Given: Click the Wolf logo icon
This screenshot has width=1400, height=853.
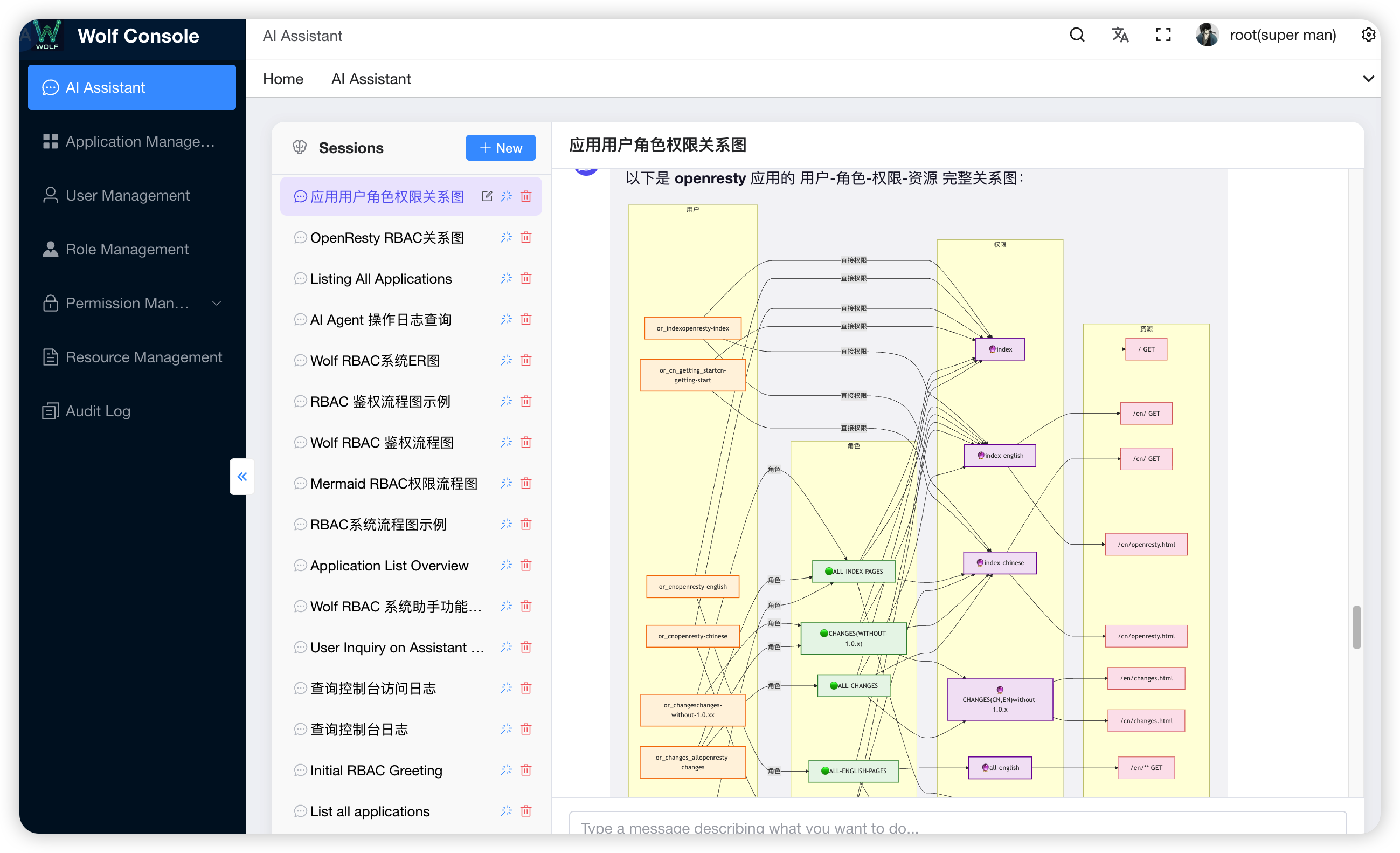Looking at the screenshot, I should pyautogui.click(x=46, y=35).
